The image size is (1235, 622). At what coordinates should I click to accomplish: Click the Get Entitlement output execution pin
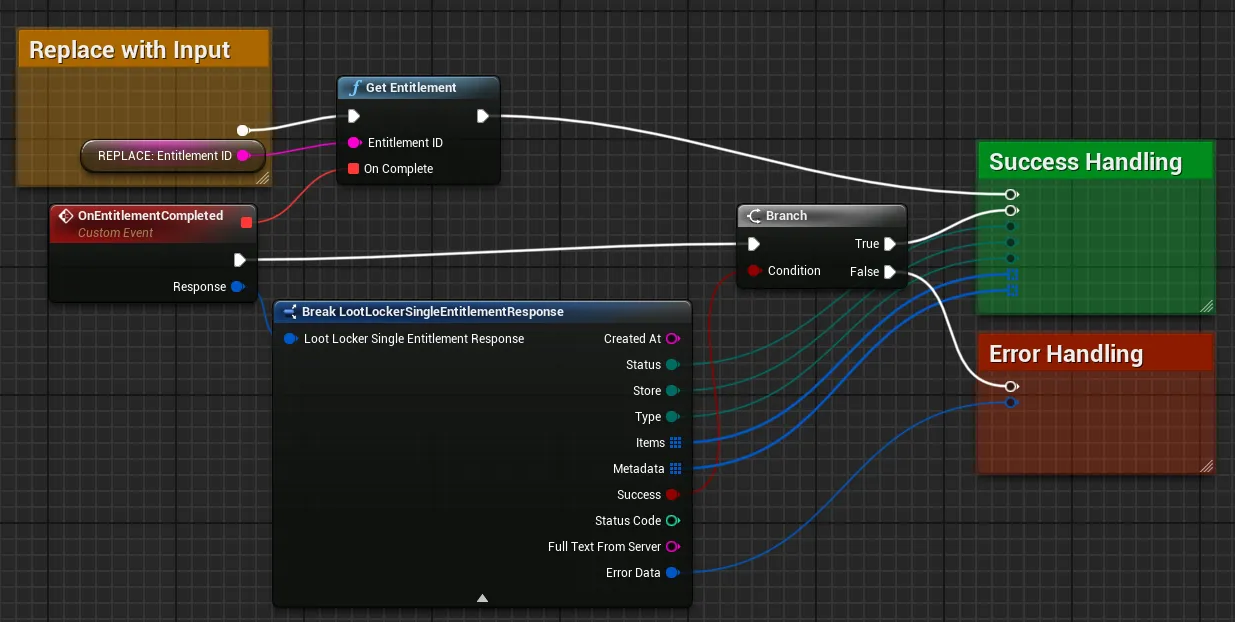(483, 116)
